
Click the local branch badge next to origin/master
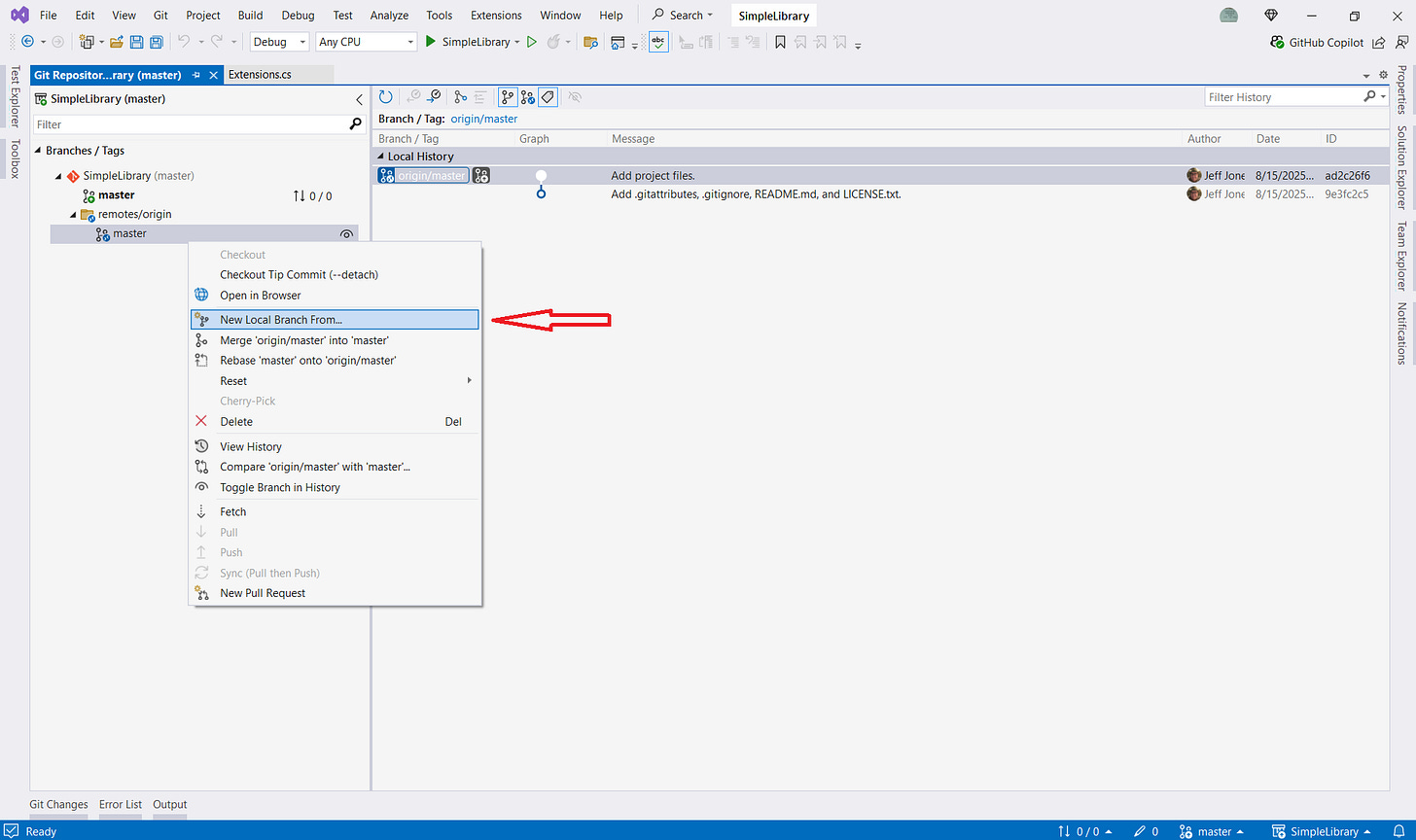coord(481,176)
